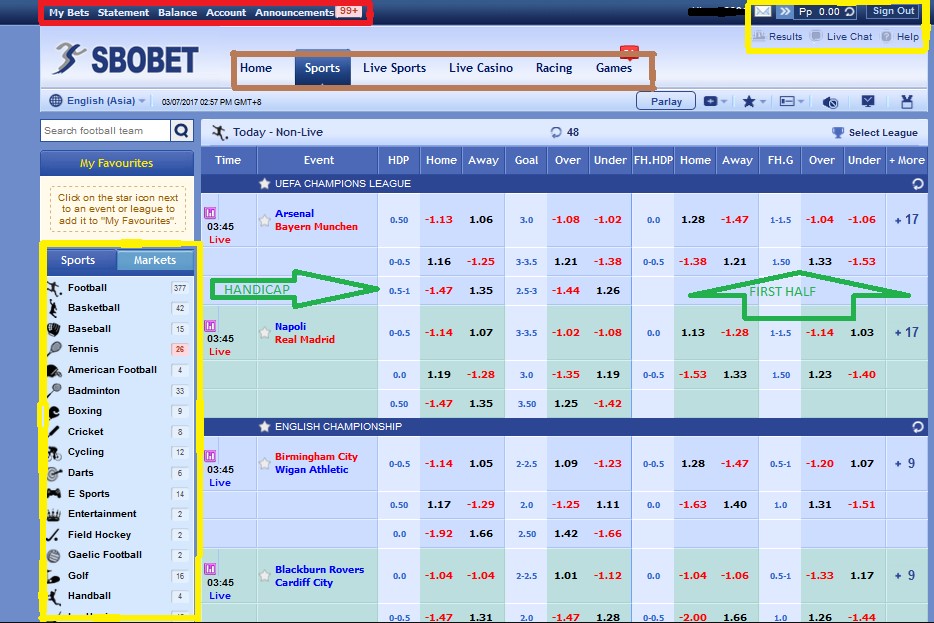Viewport: 934px width, 623px height.
Task: Expand +17 more markets for Napoli
Action: point(907,332)
